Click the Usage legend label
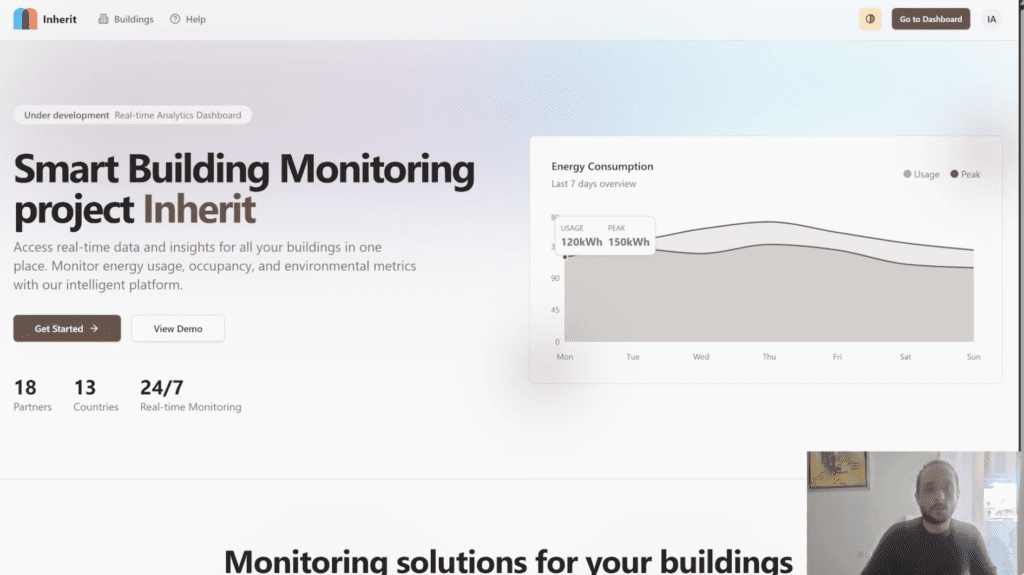1024x575 pixels. 927,174
